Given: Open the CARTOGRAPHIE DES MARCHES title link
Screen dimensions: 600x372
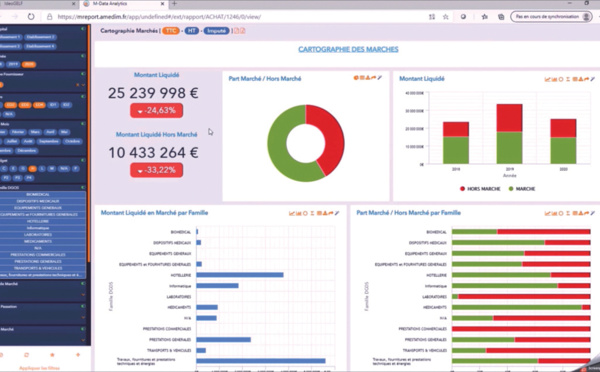Looking at the screenshot, I should tap(348, 49).
